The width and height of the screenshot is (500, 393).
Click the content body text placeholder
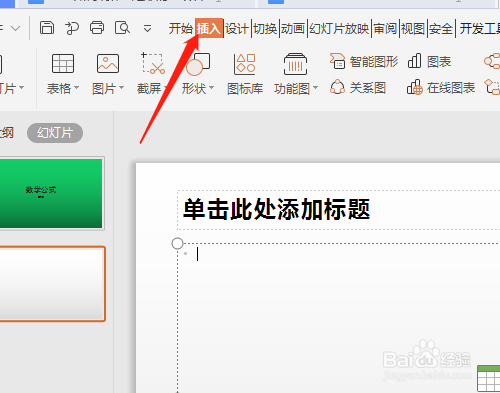click(338, 318)
